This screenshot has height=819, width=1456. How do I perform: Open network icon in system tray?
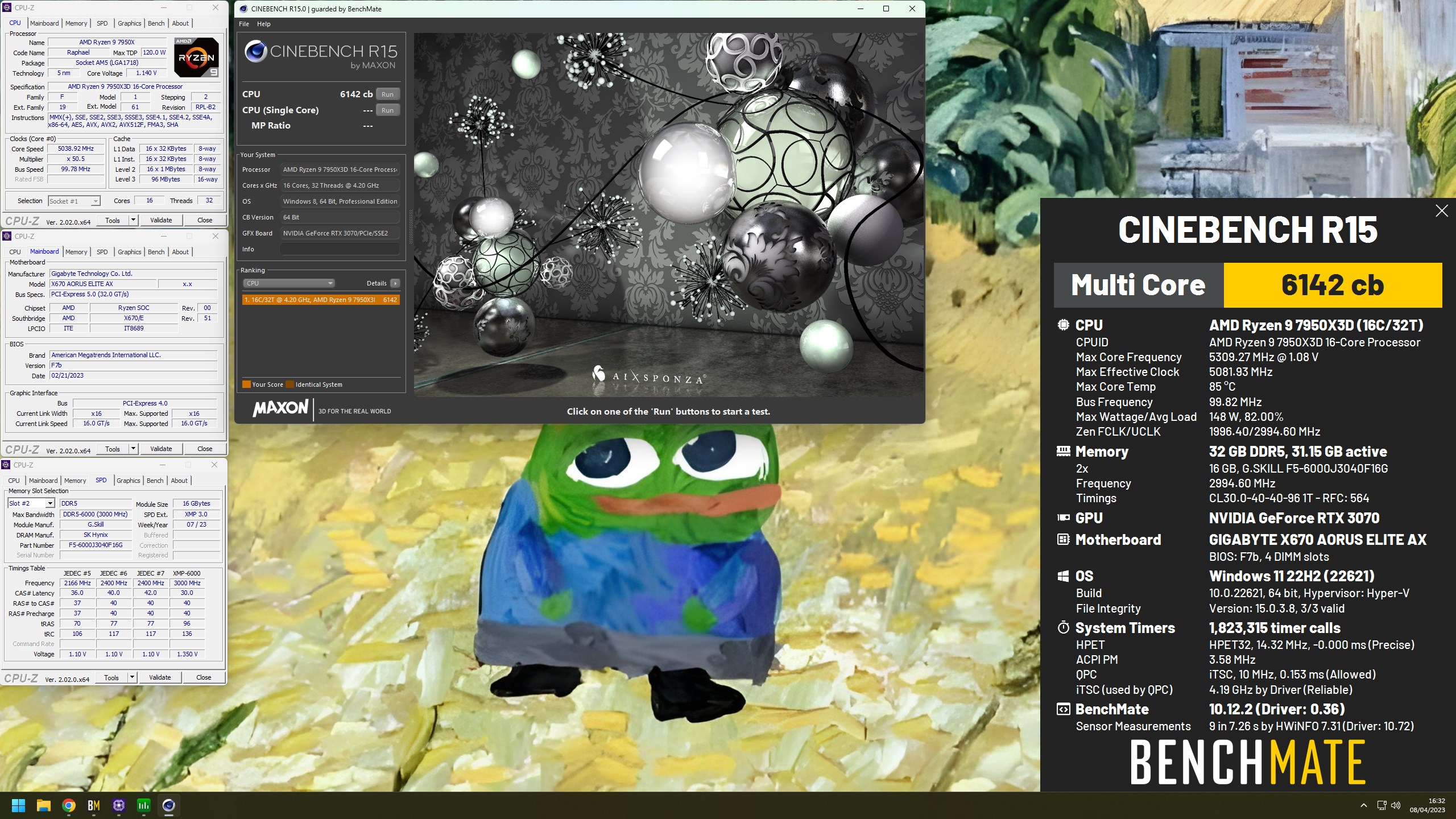coord(1381,805)
